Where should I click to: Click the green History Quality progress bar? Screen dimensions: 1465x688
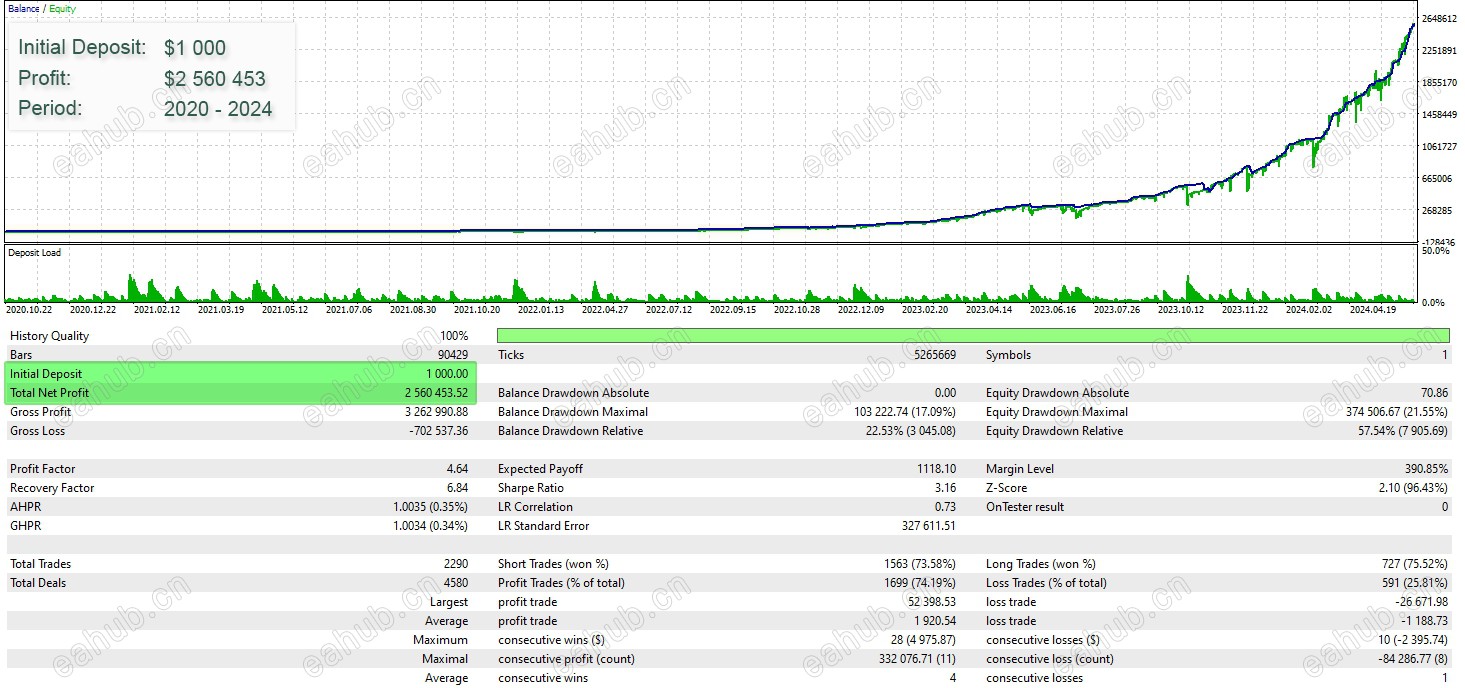point(973,336)
